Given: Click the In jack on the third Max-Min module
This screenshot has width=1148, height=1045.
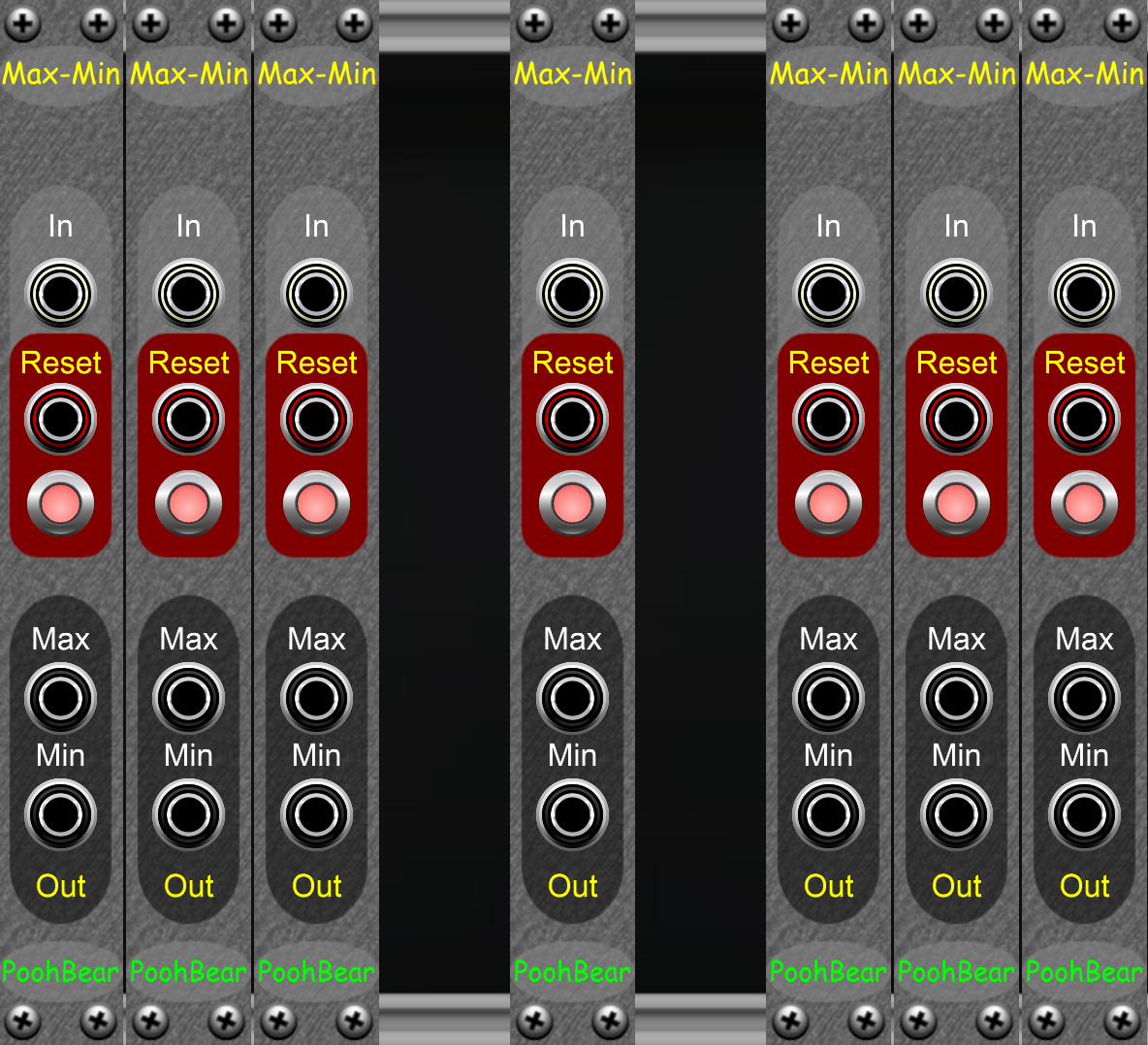Looking at the screenshot, I should (315, 289).
